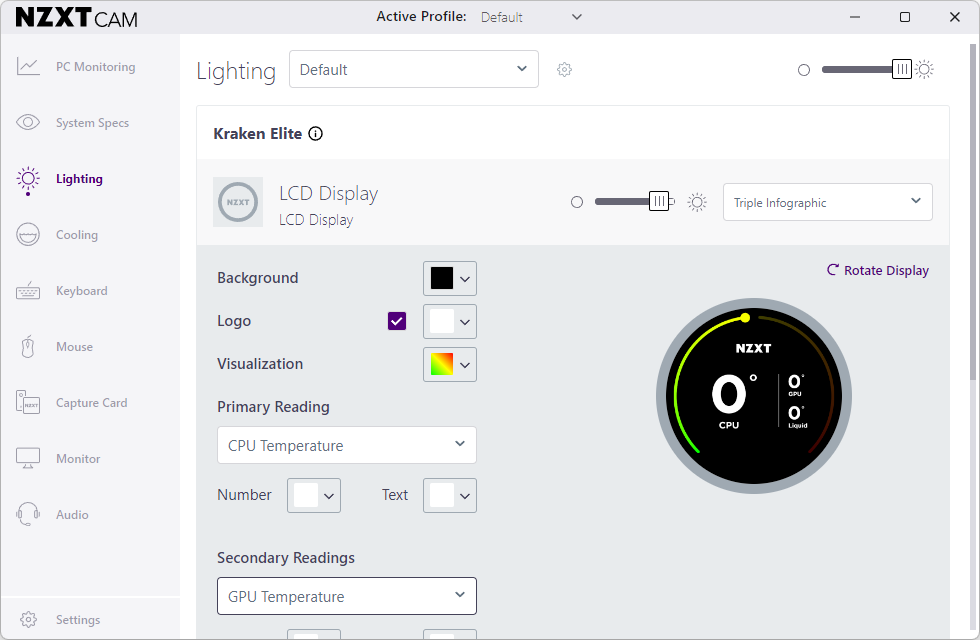
Task: Click the System Specs eye icon
Action: [28, 123]
